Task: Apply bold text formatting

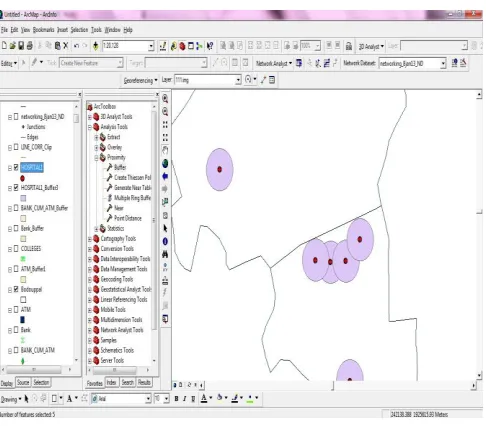Action: (x=176, y=399)
